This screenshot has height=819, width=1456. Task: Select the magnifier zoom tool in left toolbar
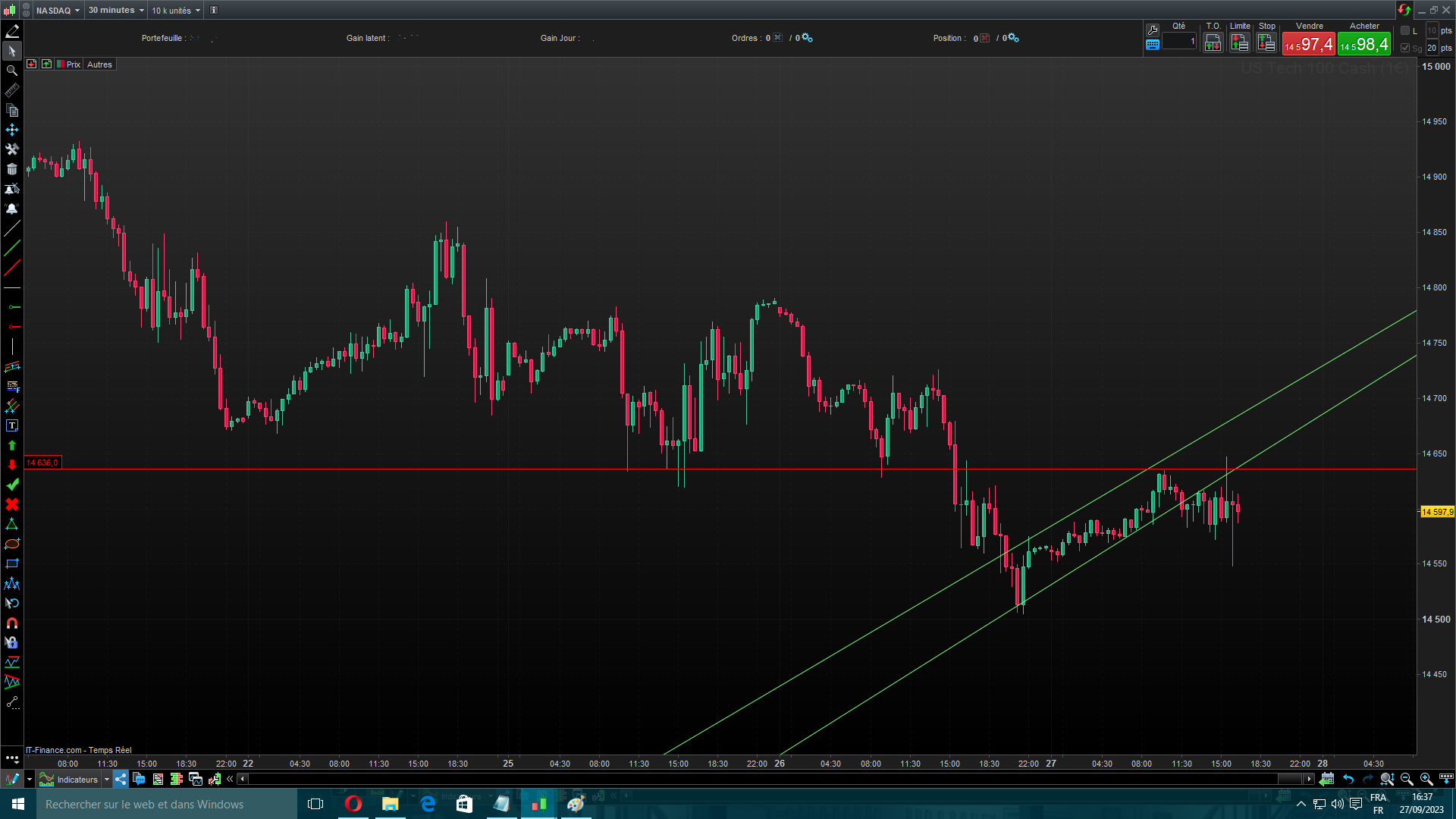[11, 71]
